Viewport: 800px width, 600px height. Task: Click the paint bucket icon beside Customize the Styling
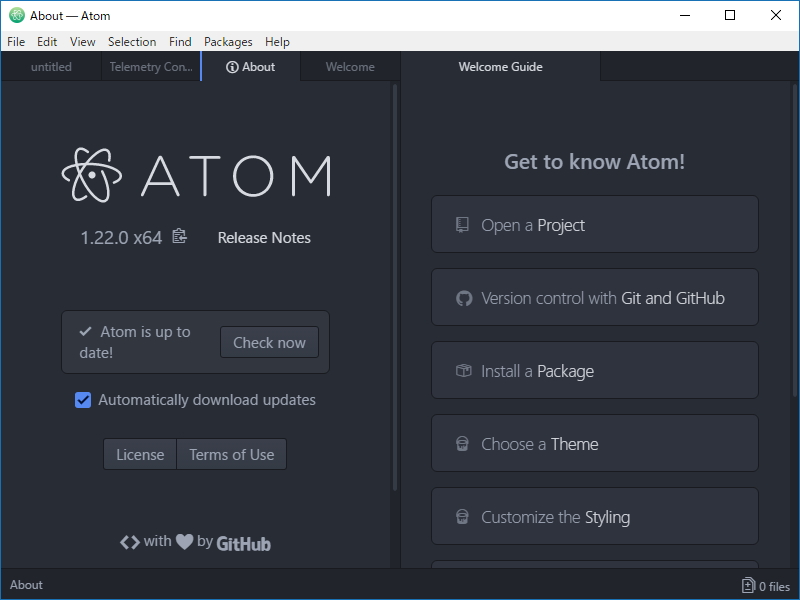click(462, 516)
